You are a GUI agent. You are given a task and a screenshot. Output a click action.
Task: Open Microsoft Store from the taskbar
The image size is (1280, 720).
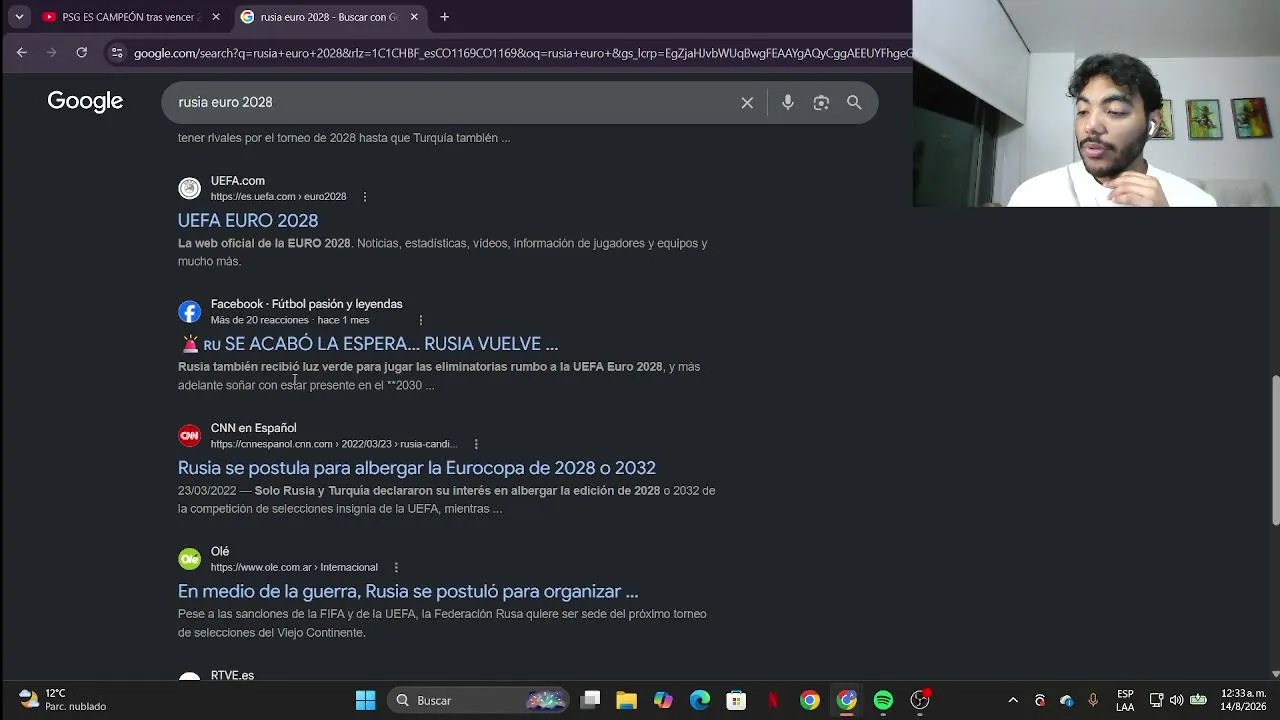[x=736, y=700]
